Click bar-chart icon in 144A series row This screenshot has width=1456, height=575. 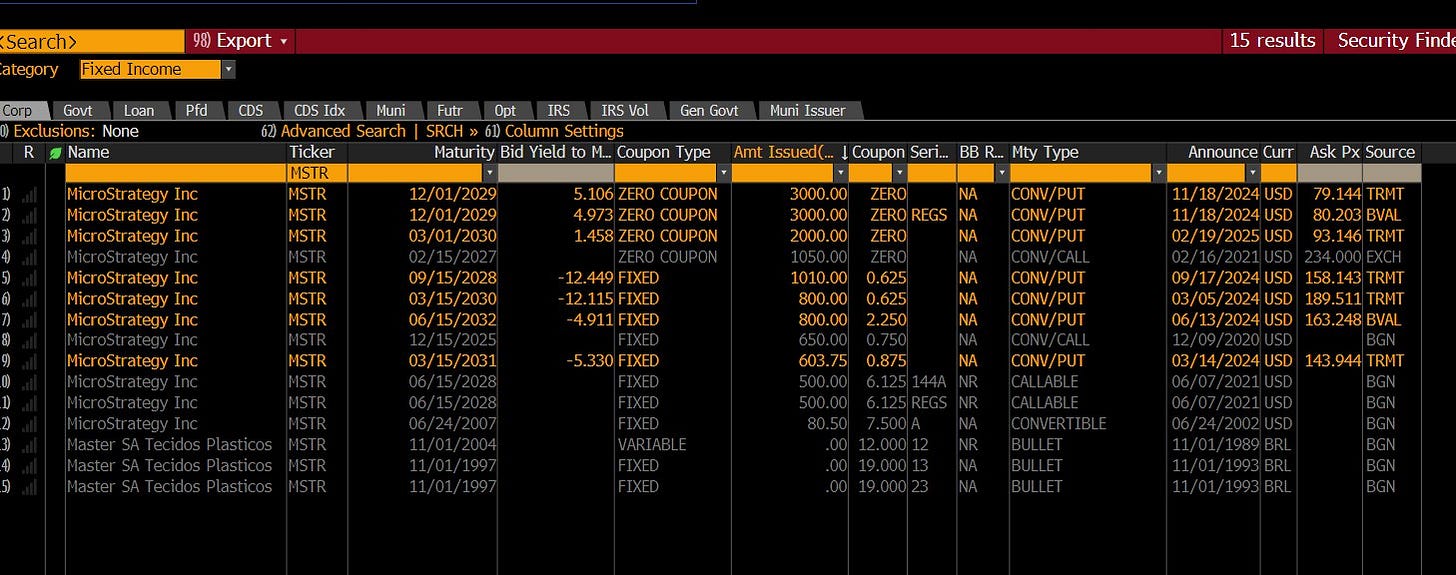(x=30, y=382)
